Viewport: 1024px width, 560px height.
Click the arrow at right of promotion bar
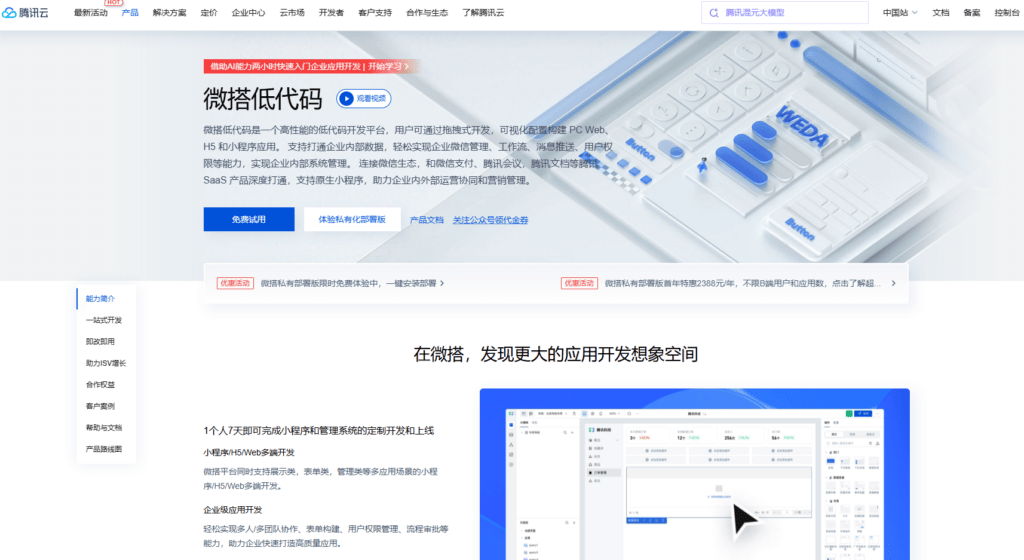tap(893, 283)
